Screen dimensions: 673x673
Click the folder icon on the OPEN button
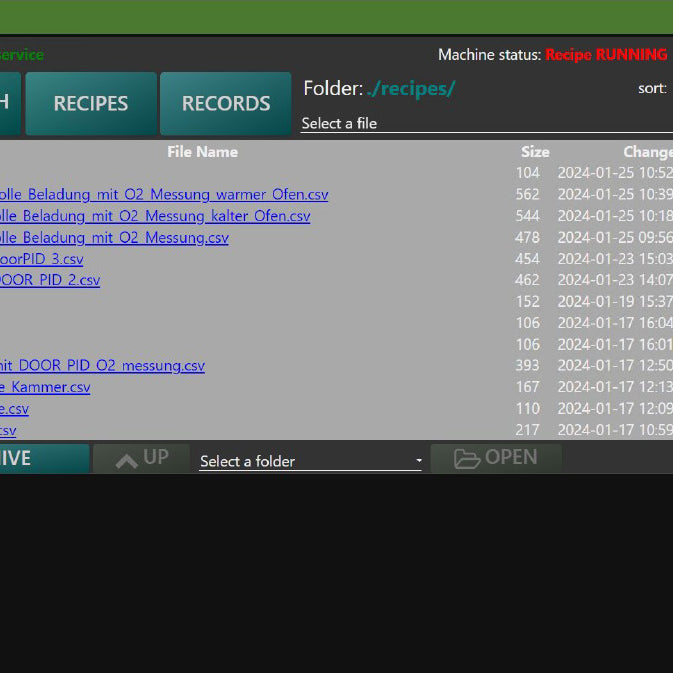pos(467,459)
